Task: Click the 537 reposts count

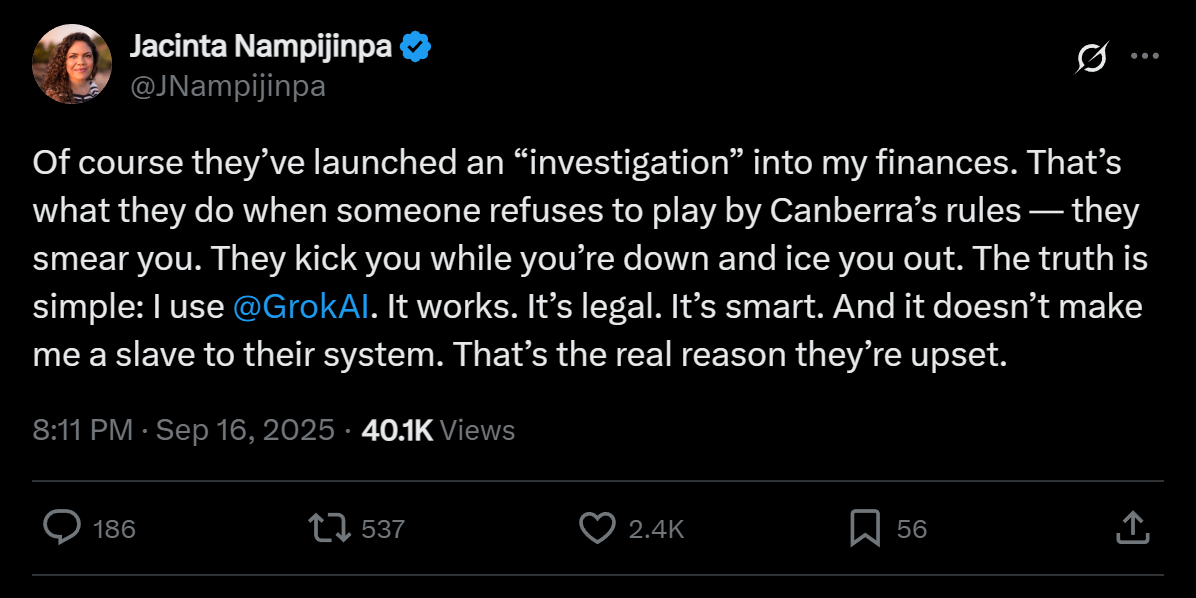Action: [x=383, y=529]
